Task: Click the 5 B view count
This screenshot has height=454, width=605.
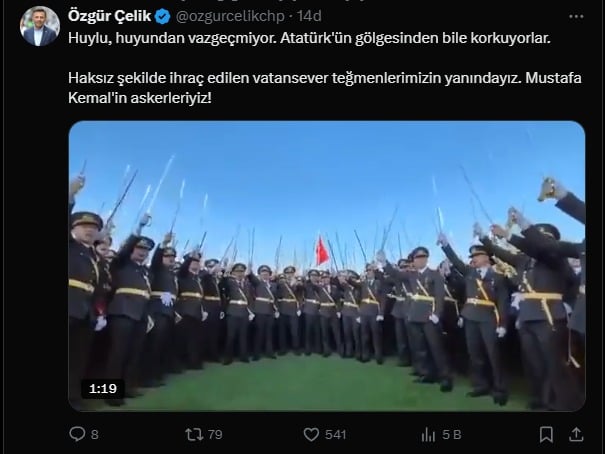Action: click(452, 435)
